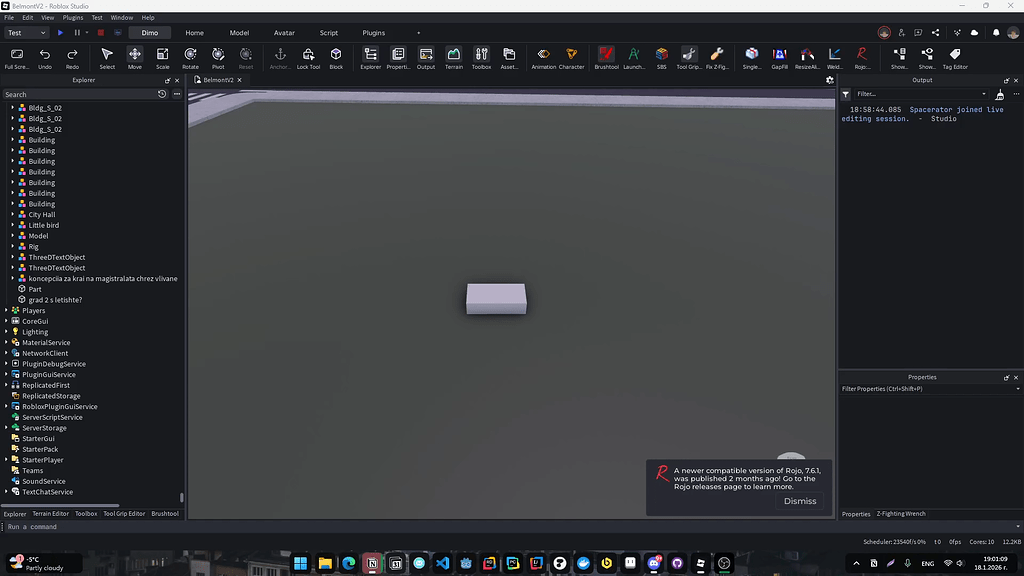Open the notifications bell icon

(x=996, y=33)
